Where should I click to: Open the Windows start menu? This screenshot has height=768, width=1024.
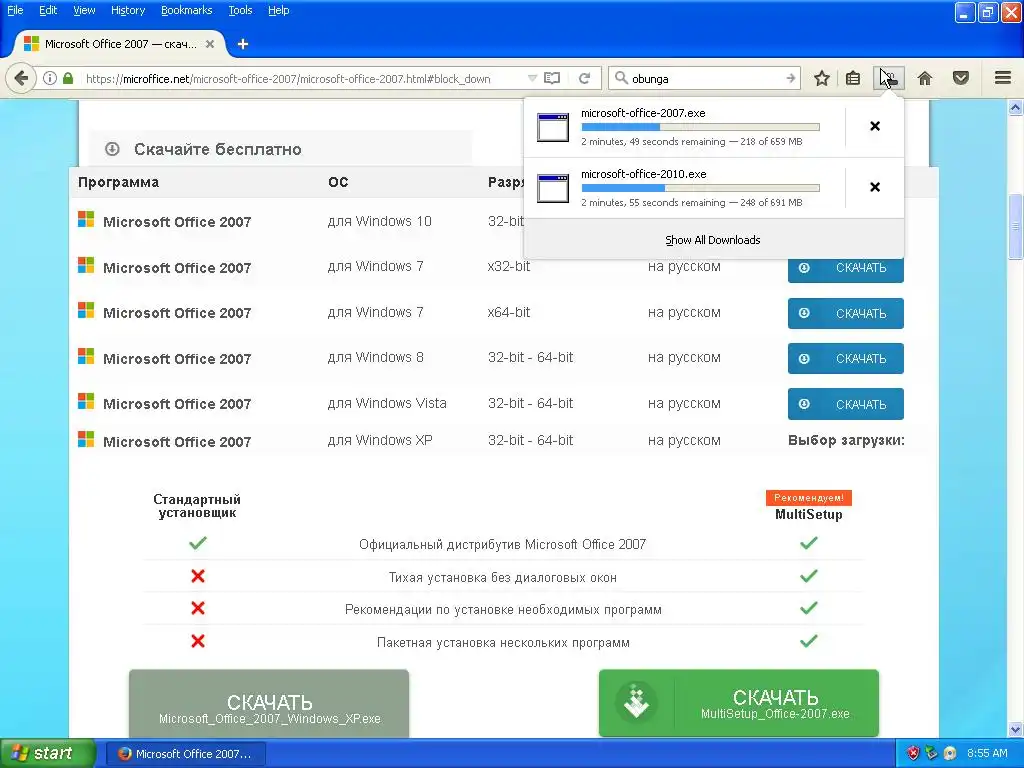click(48, 753)
